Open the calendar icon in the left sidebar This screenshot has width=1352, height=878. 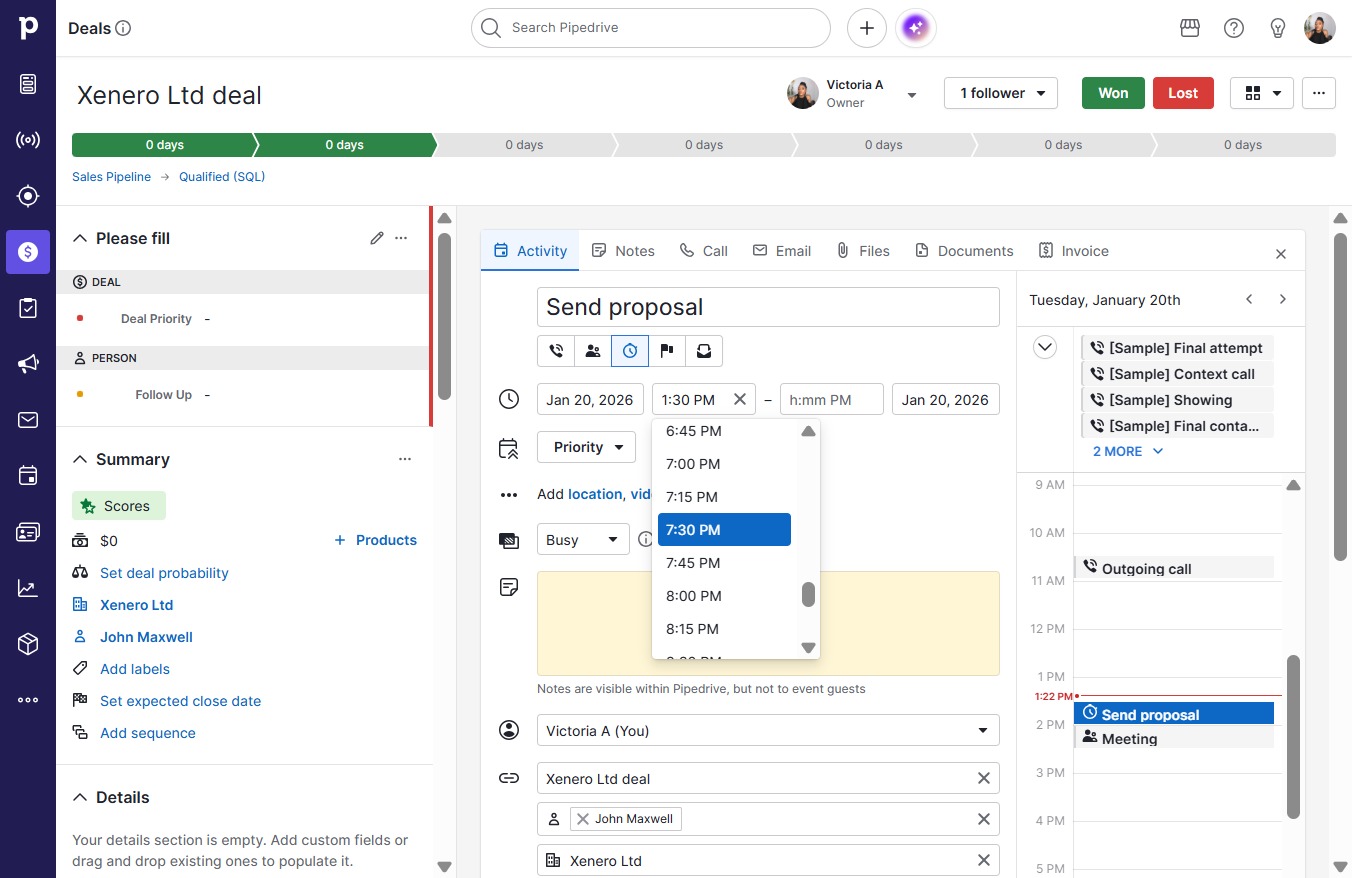[x=28, y=476]
